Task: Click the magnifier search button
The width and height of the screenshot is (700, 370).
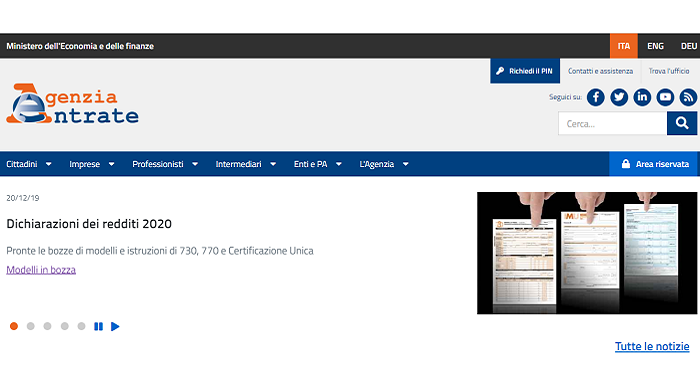Action: tap(682, 123)
